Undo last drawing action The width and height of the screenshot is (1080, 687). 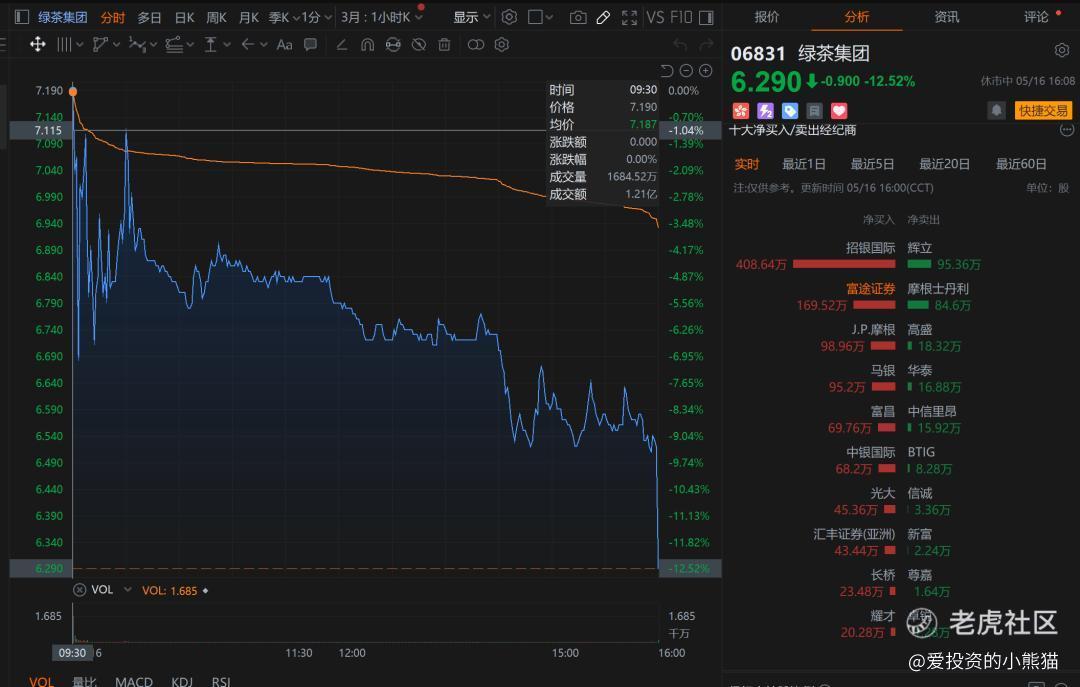click(680, 45)
